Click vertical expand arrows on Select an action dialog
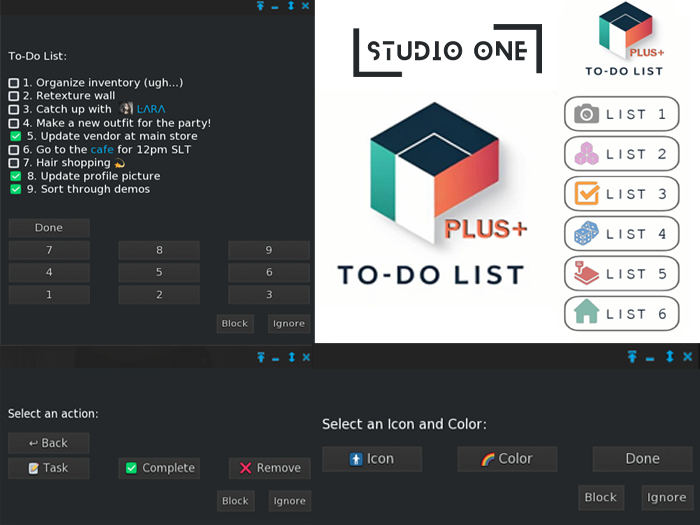 [x=292, y=357]
